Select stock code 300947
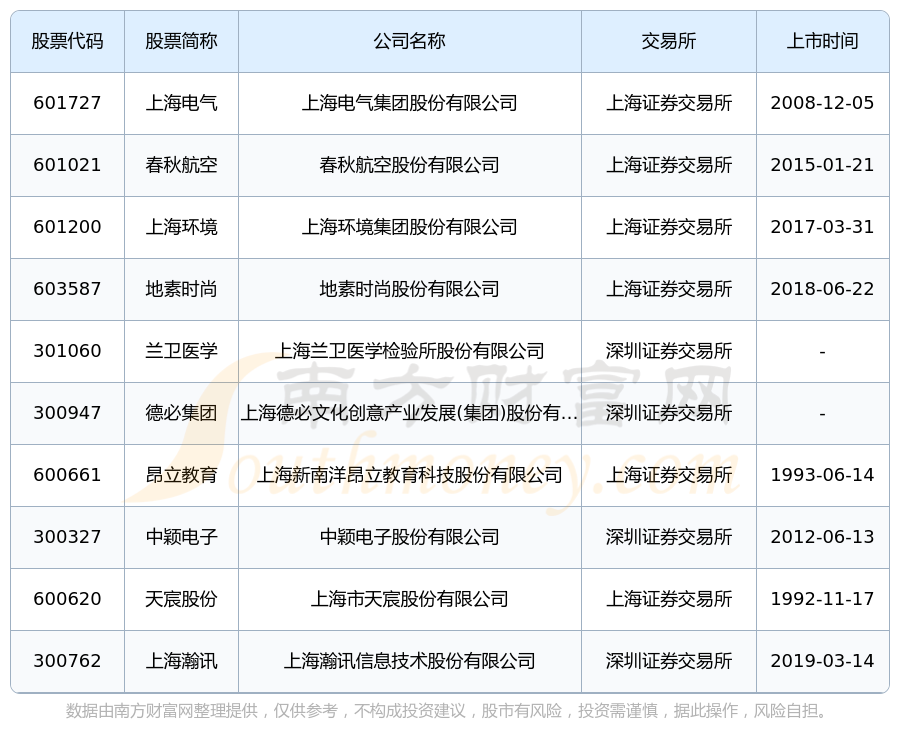This screenshot has height=738, width=900. click(67, 413)
